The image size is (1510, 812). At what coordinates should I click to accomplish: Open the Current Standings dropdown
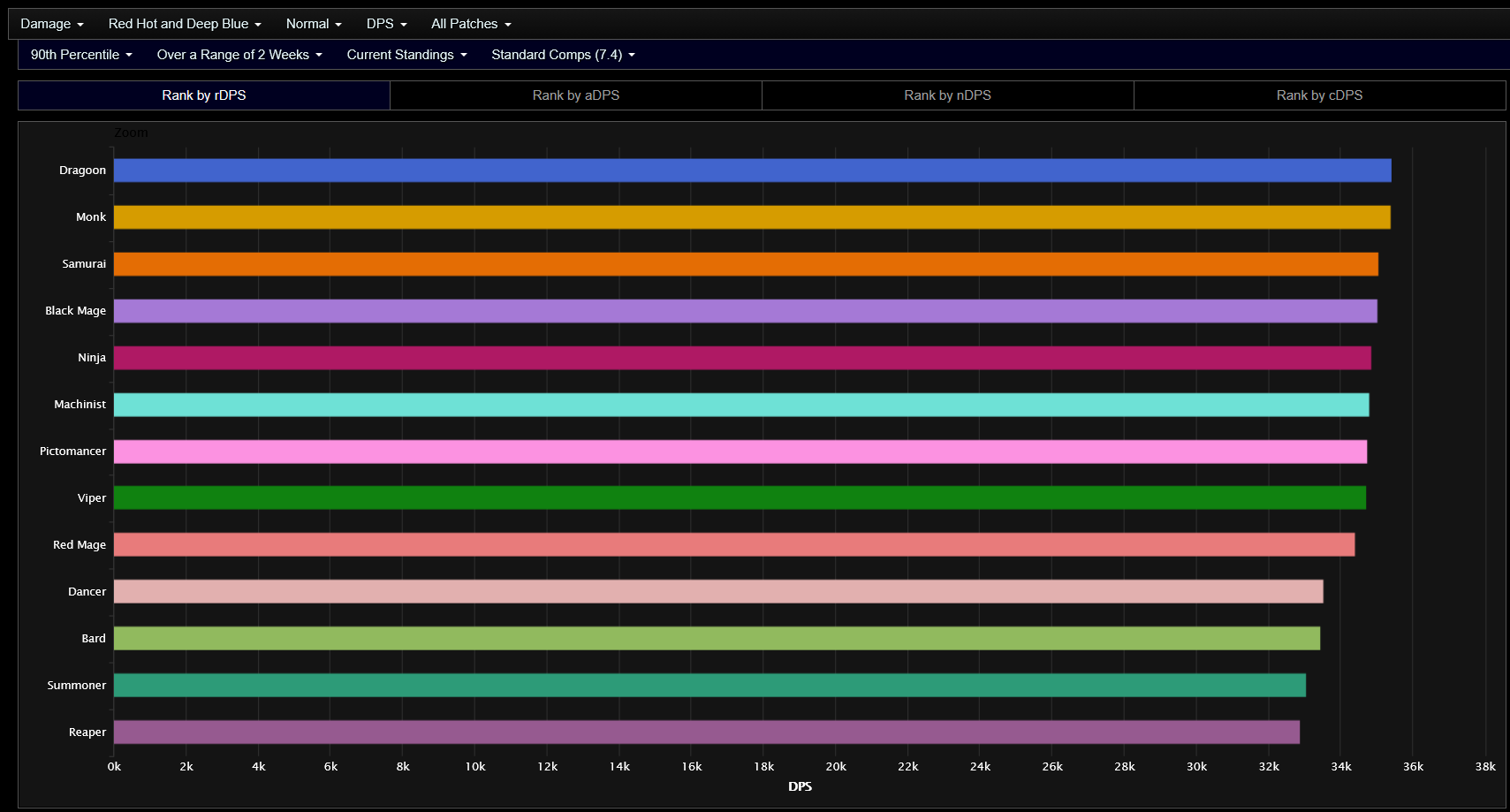point(406,55)
